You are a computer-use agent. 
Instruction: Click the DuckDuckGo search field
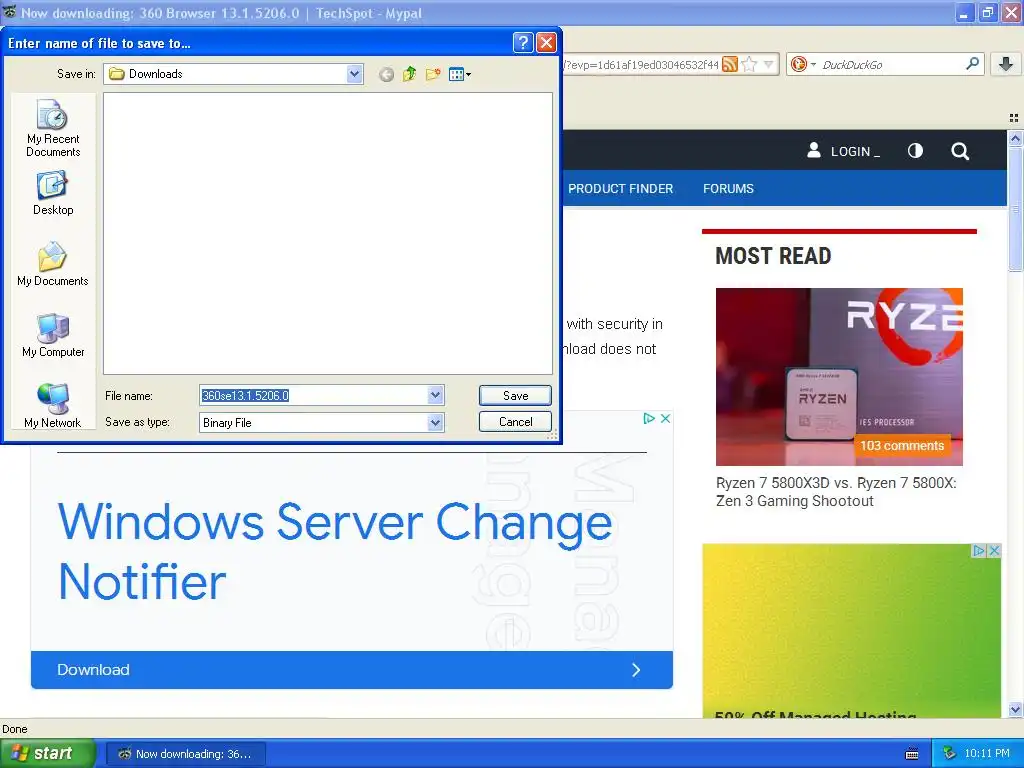pos(891,64)
